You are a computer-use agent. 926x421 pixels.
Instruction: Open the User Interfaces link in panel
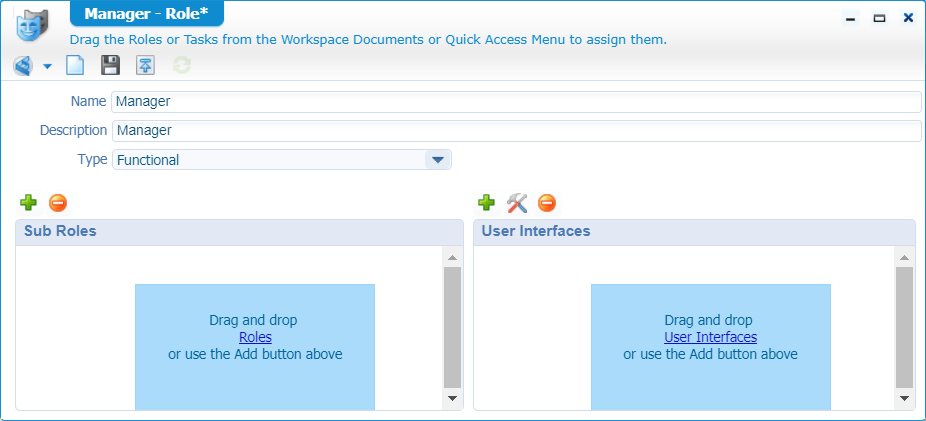tap(710, 338)
